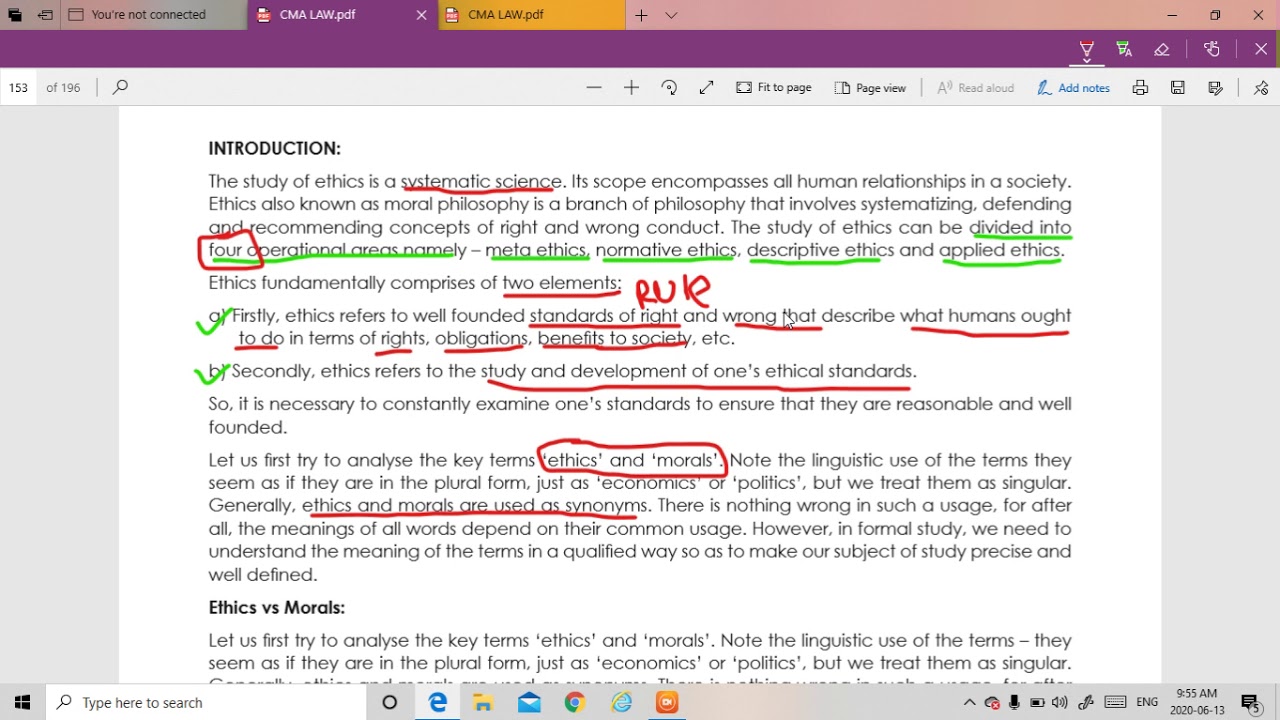
Task: Click the INTRODUCTION: heading in the PDF
Action: coord(274,148)
